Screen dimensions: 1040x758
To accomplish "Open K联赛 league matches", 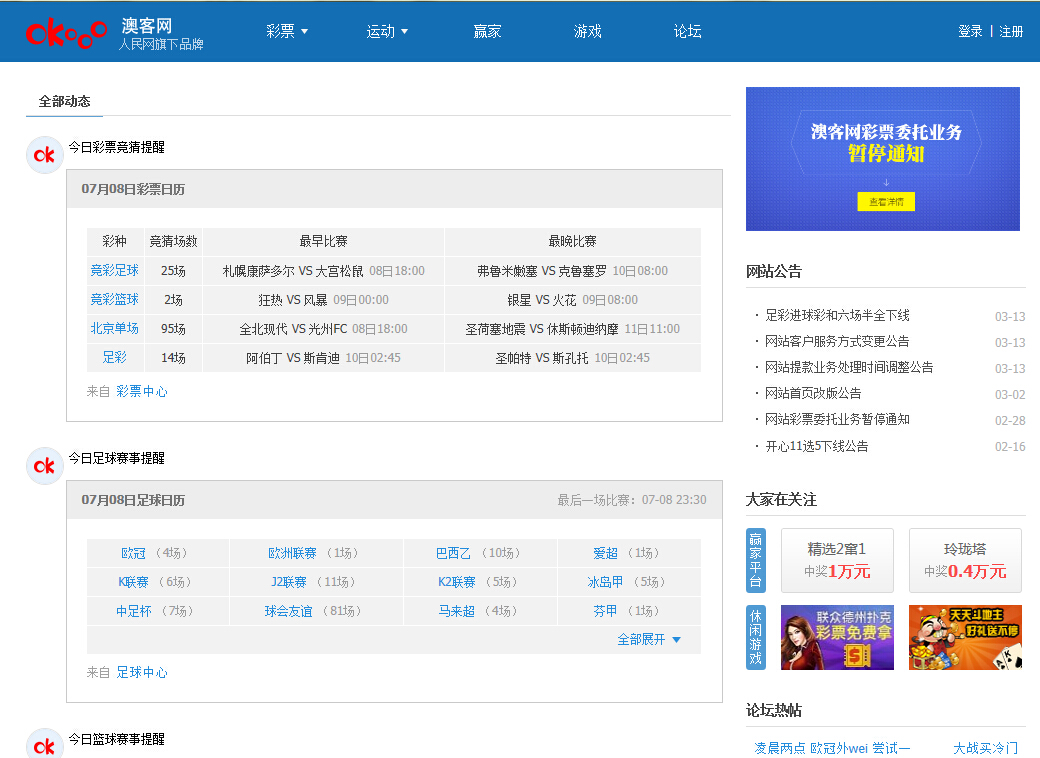I will click(133, 582).
